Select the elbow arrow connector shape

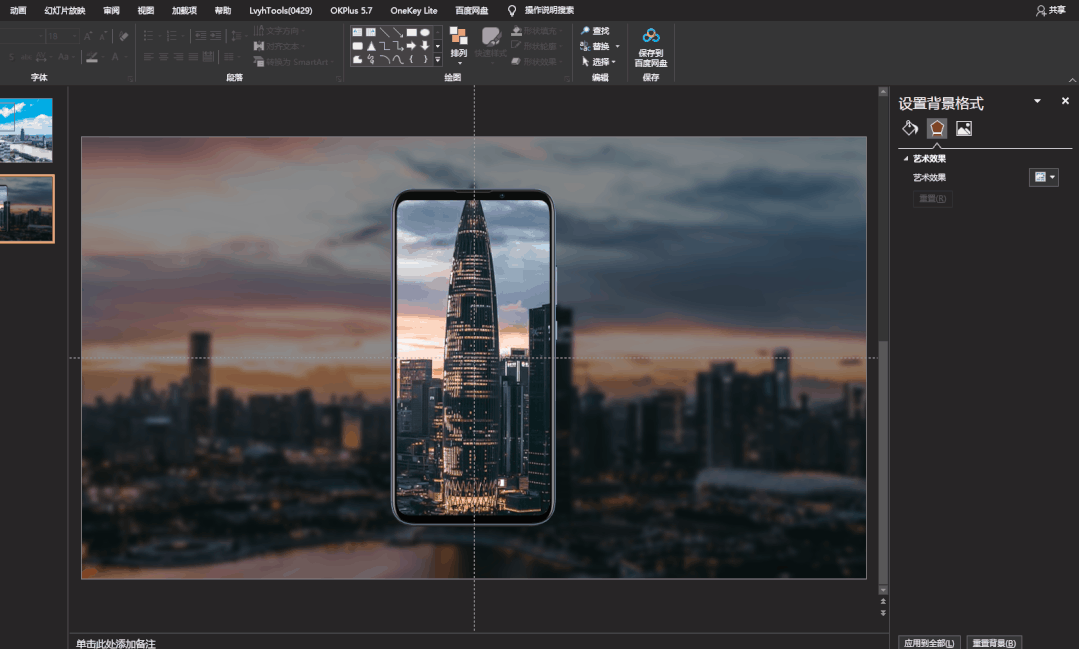point(398,46)
